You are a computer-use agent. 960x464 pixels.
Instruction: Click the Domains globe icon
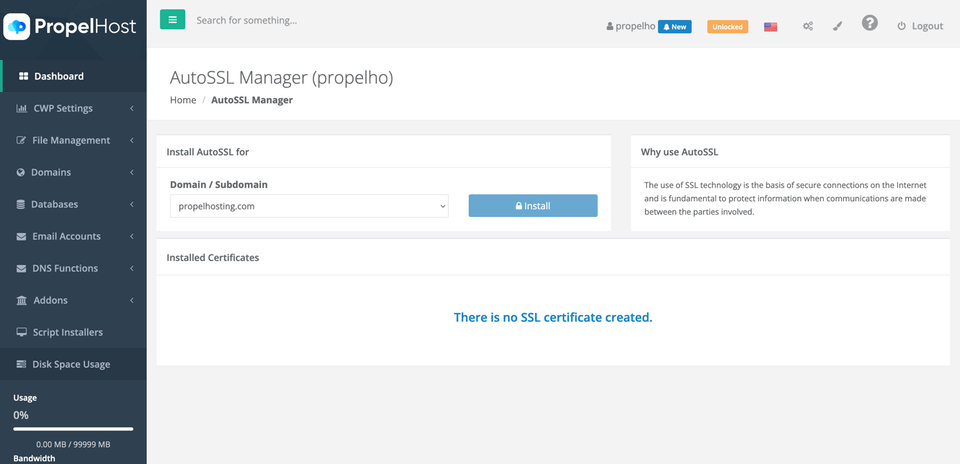click(21, 173)
